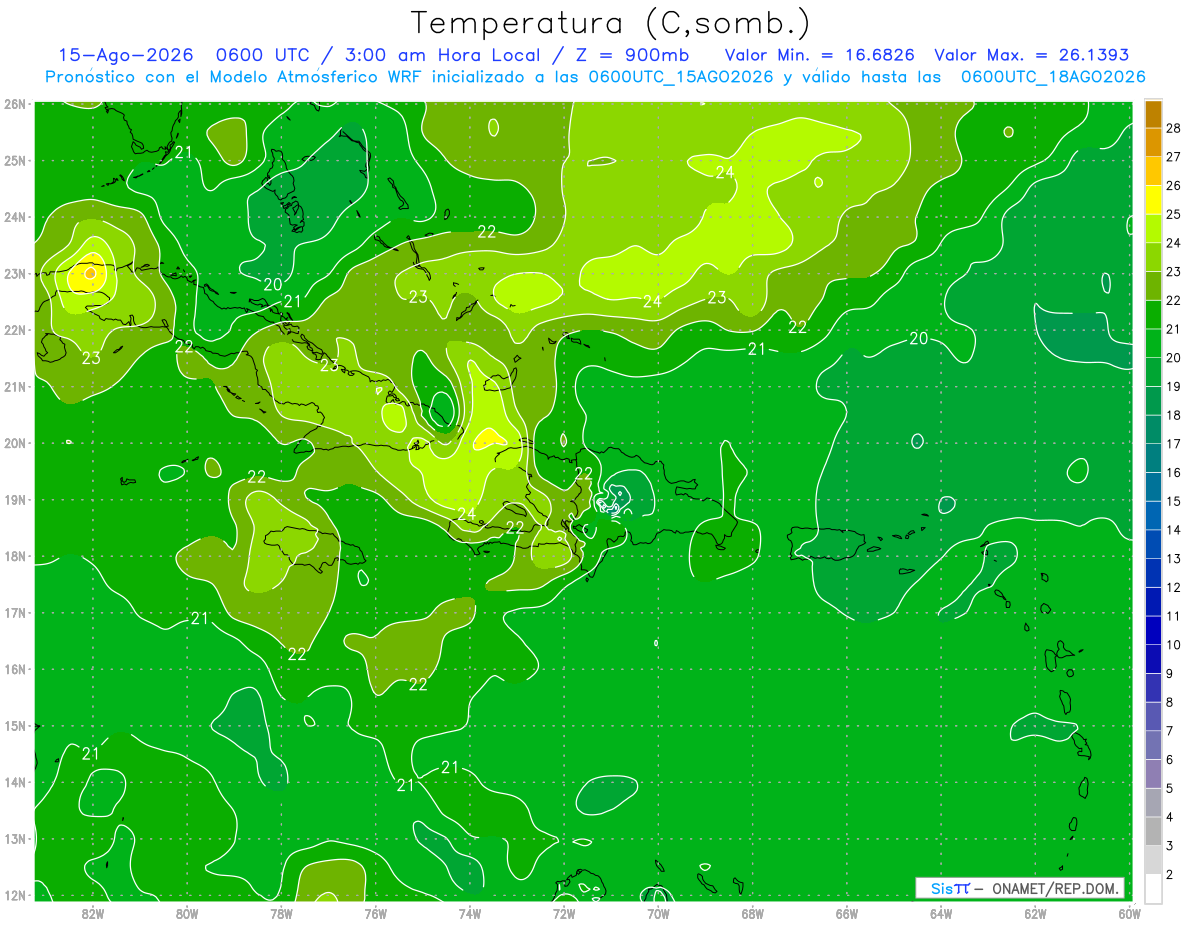Click 'Valor Max. = 26.1393' value
Image resolution: width=1200 pixels, height=927 pixels.
[x=1031, y=56]
